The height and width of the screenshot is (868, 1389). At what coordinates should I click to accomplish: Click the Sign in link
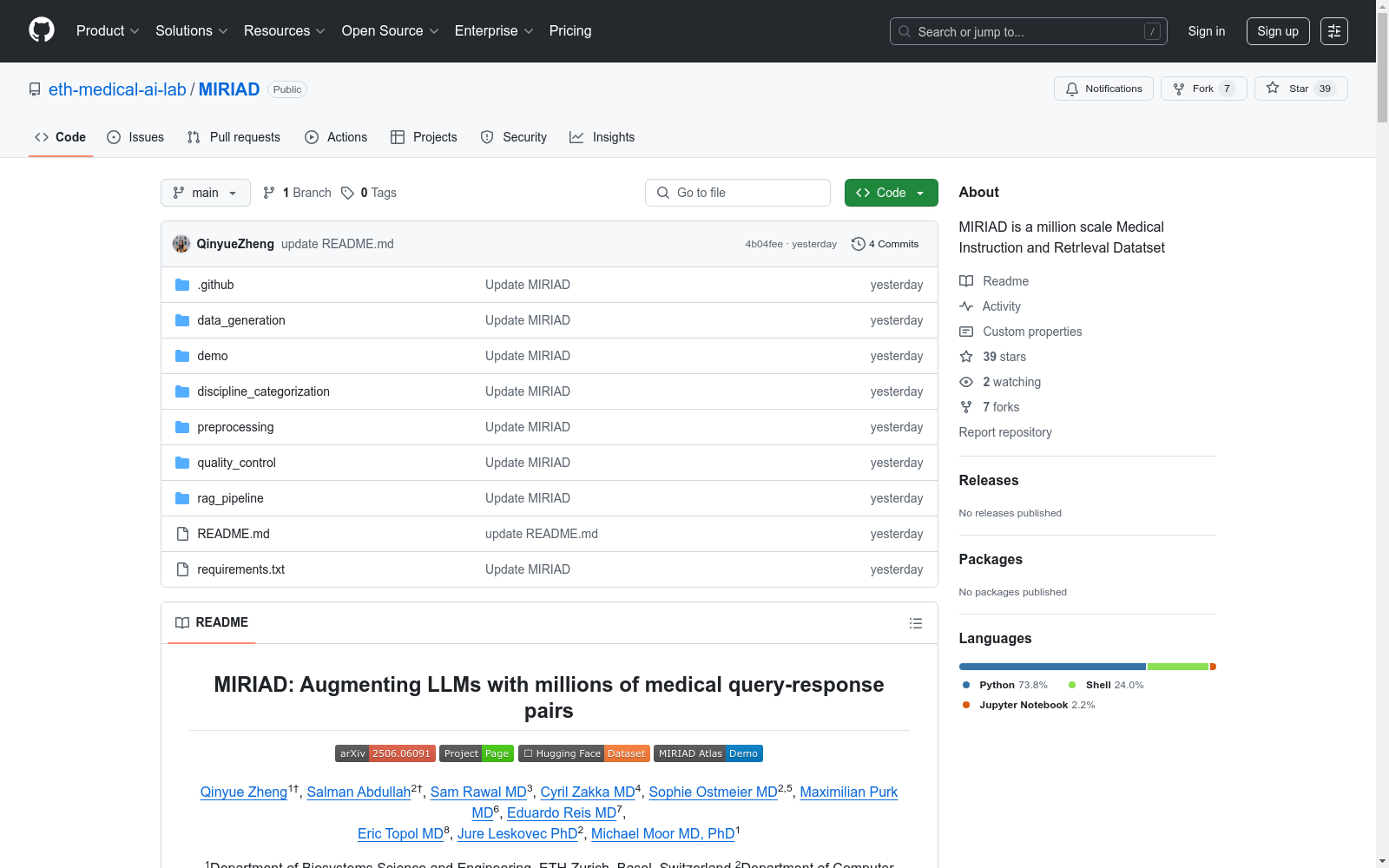pyautogui.click(x=1207, y=31)
